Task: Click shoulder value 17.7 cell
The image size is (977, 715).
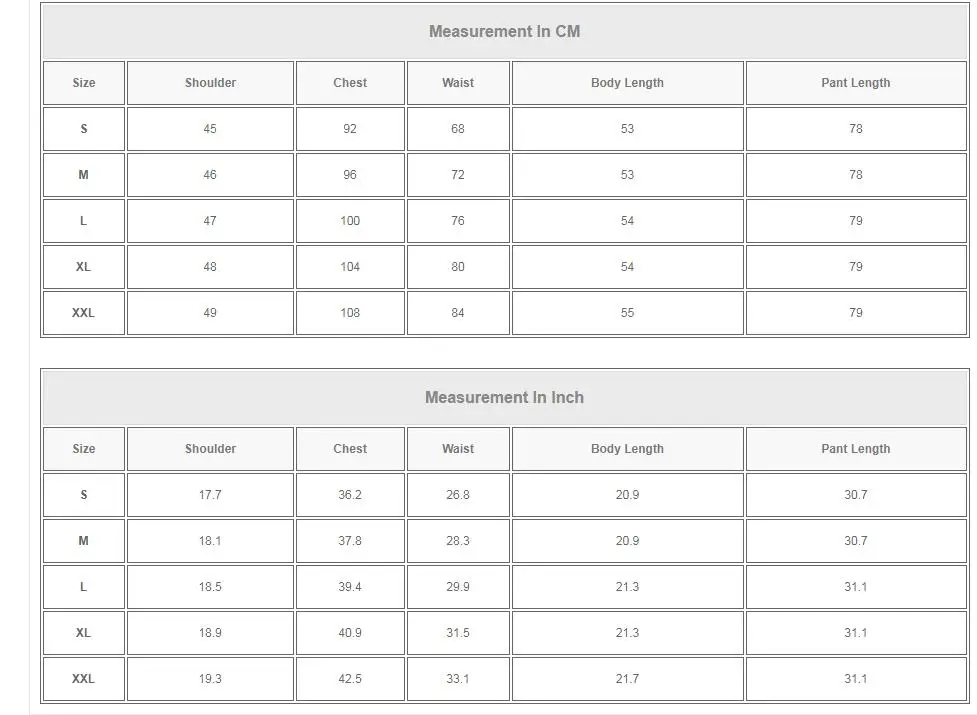Action: (x=210, y=495)
